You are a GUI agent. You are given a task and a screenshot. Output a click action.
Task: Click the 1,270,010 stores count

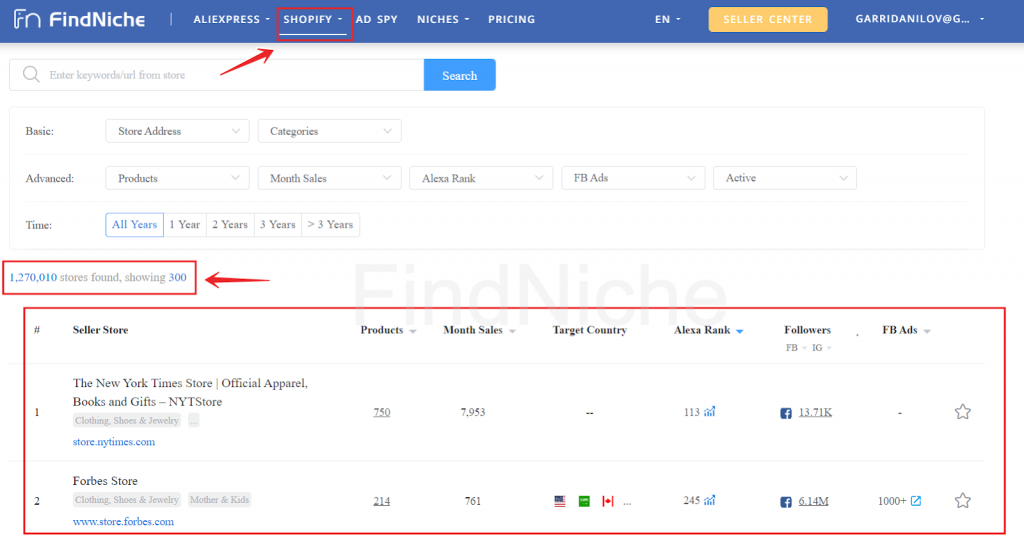tap(33, 277)
